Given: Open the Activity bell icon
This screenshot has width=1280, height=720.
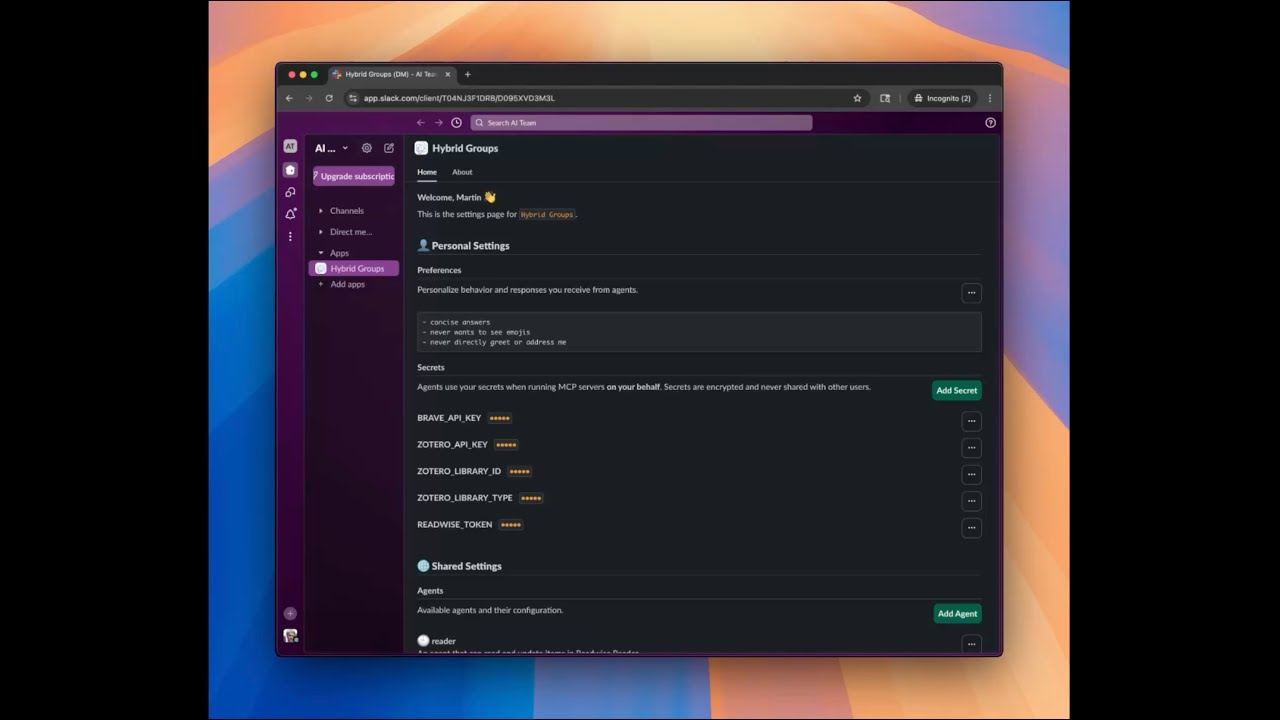Looking at the screenshot, I should (x=290, y=214).
